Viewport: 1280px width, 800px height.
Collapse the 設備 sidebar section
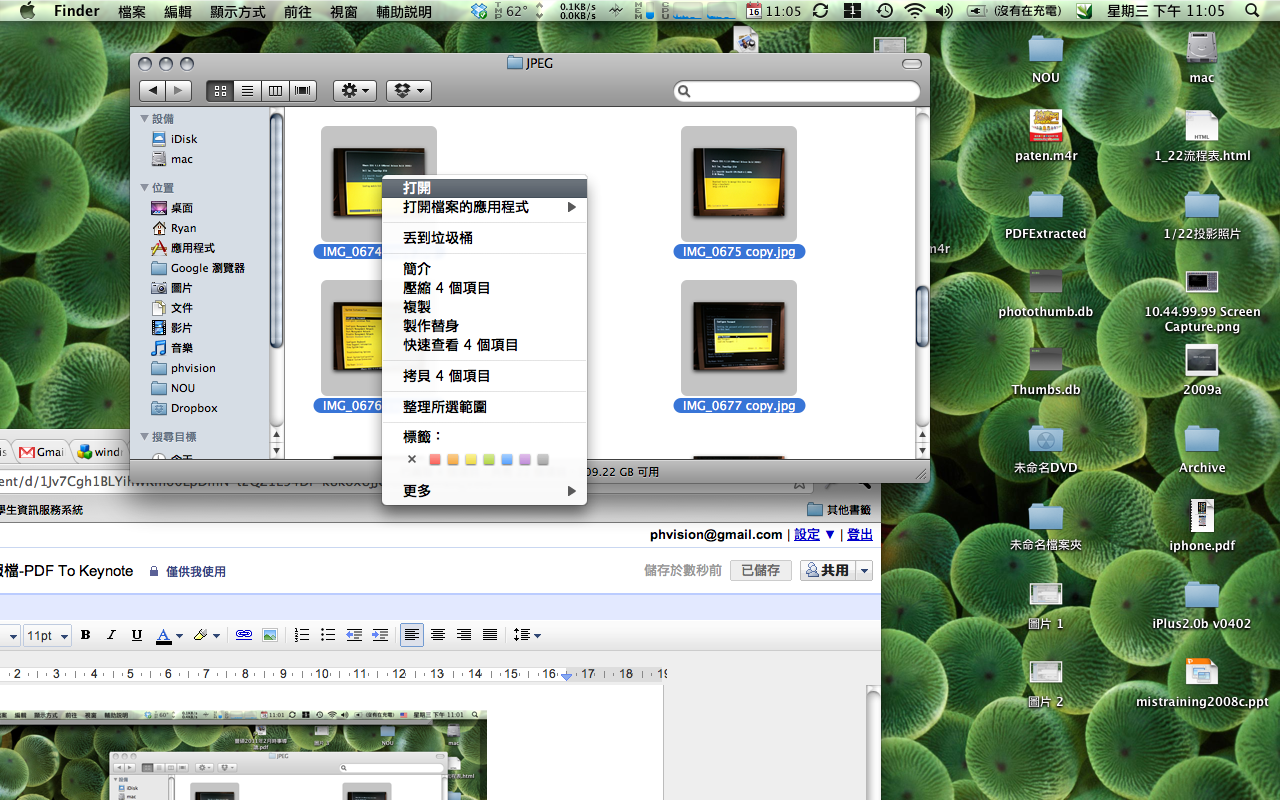(144, 119)
